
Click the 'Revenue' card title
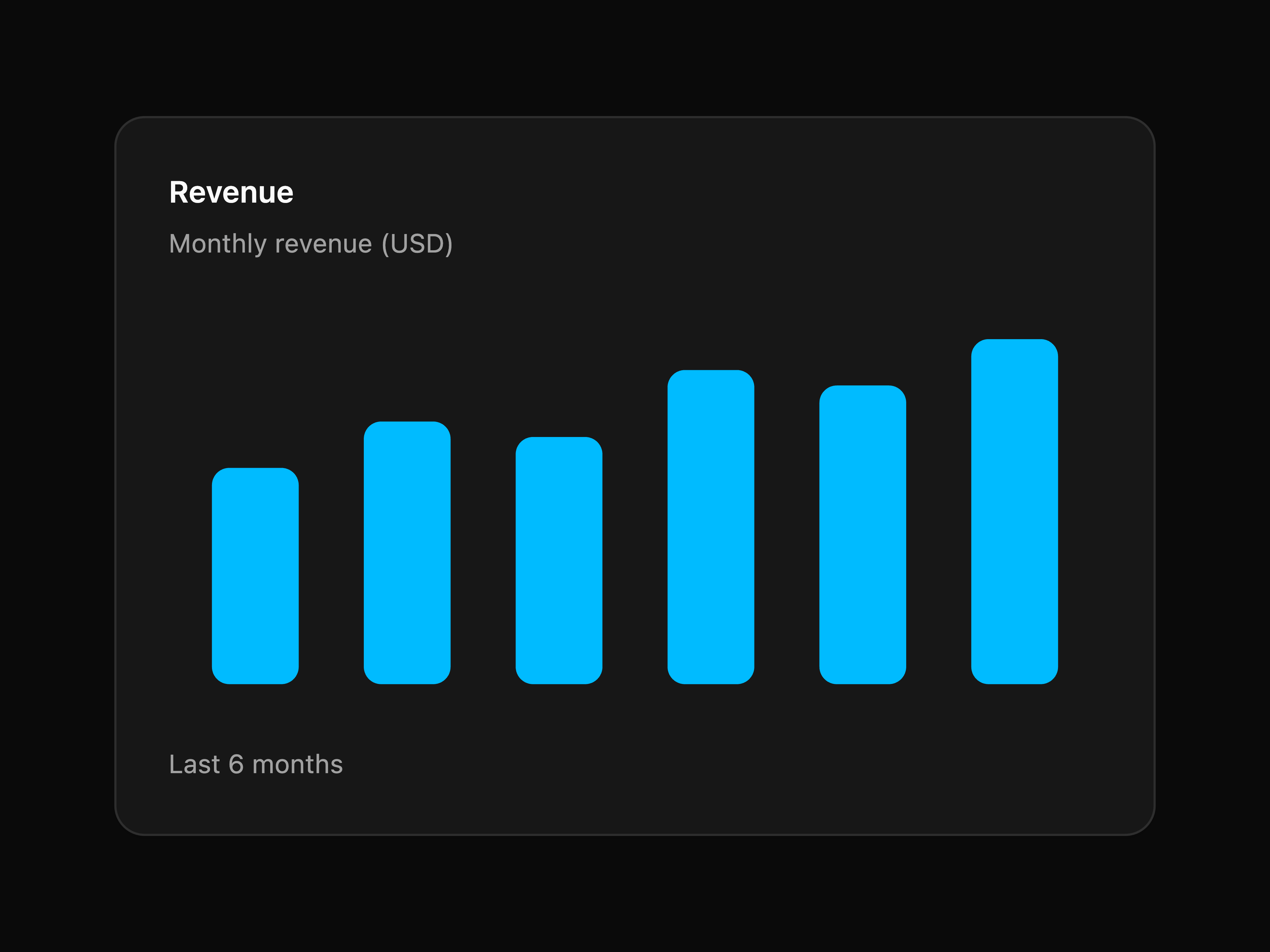point(232,192)
